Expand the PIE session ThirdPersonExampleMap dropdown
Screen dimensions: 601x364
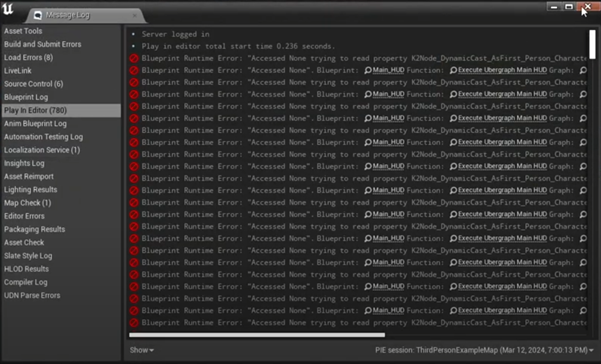pyautogui.click(x=484, y=350)
